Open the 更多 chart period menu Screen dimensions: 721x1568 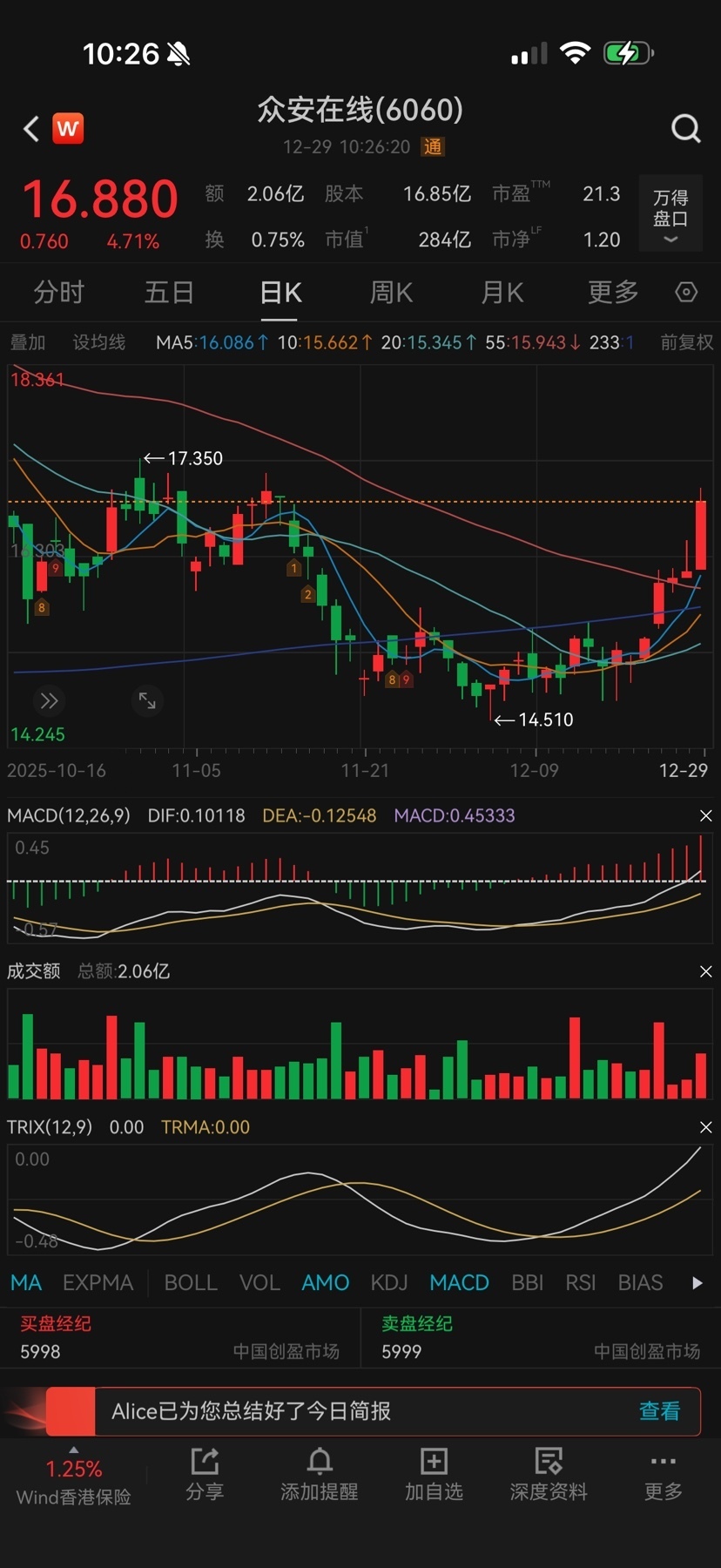pyautogui.click(x=613, y=293)
